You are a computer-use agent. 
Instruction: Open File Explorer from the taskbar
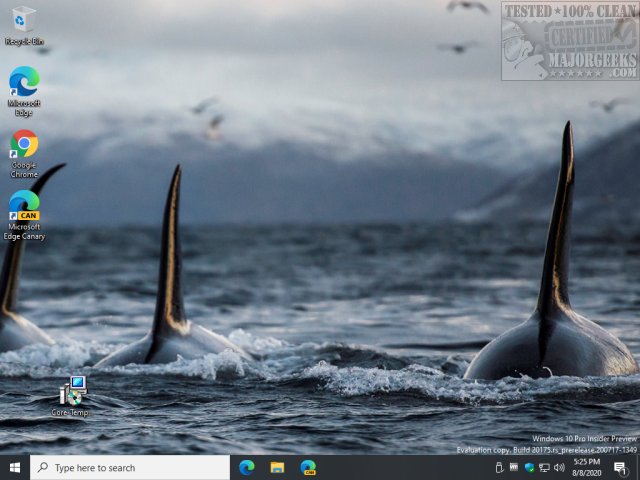point(277,467)
